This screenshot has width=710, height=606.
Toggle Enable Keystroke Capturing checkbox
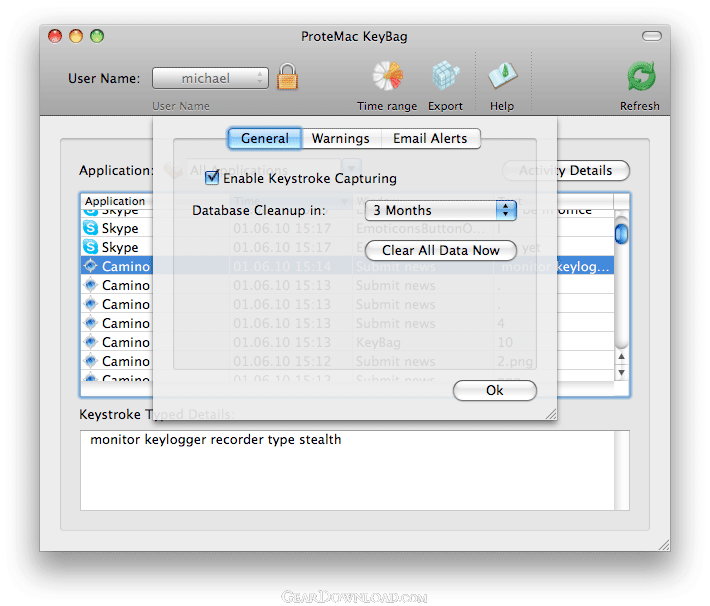(x=212, y=178)
